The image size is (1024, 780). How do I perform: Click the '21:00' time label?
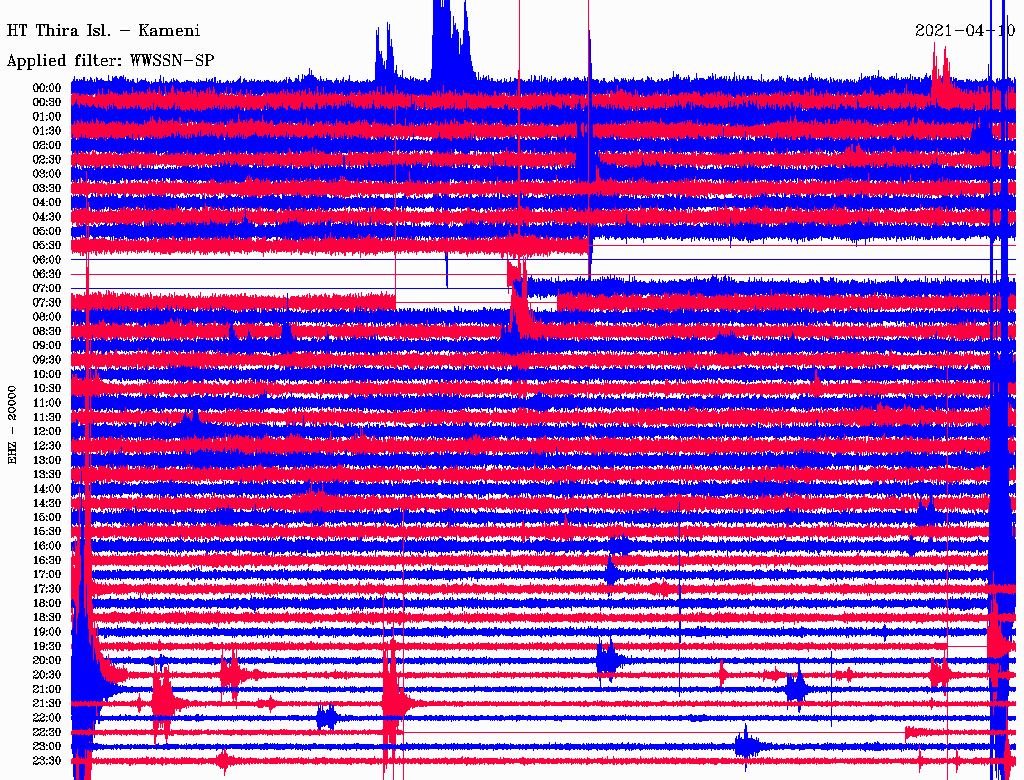(x=47, y=689)
